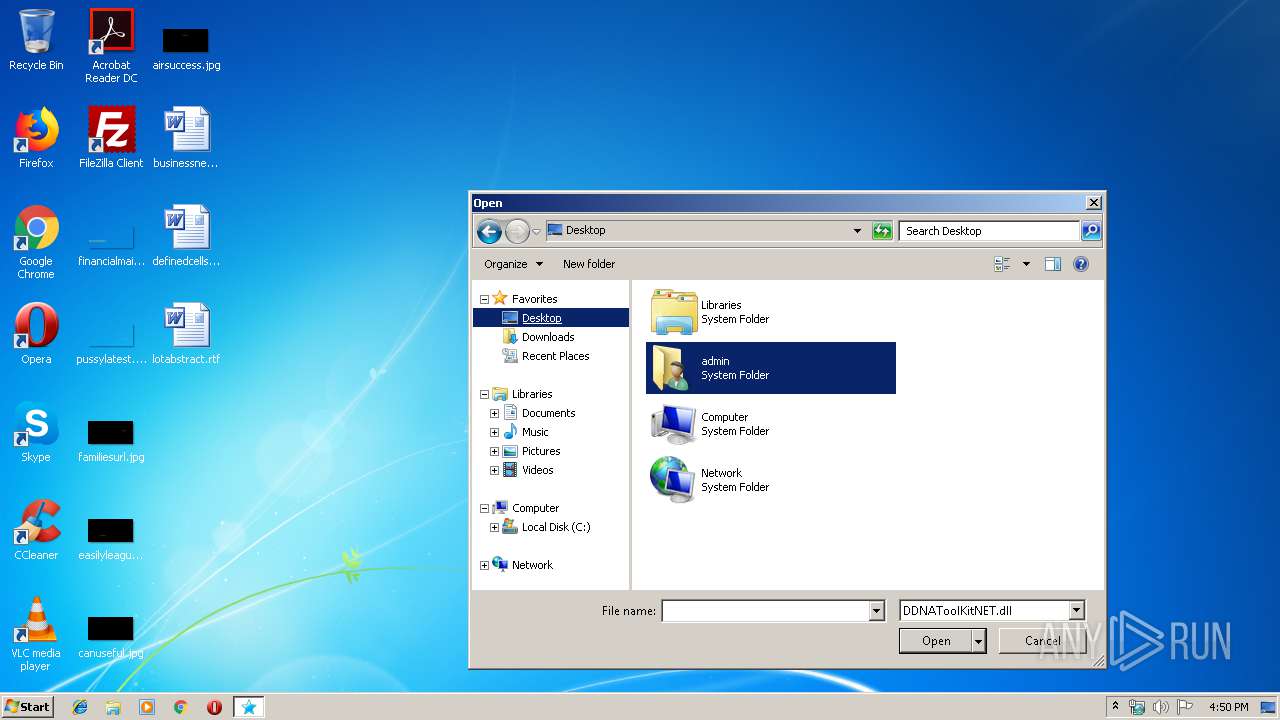
Task: Open the DDNAToolKitNET.dll file type dropdown
Action: pyautogui.click(x=1077, y=611)
